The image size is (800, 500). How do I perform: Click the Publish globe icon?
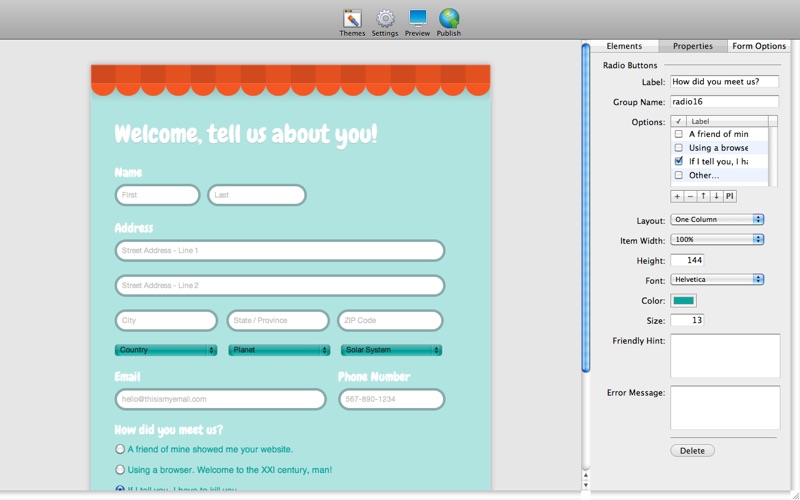tap(449, 19)
